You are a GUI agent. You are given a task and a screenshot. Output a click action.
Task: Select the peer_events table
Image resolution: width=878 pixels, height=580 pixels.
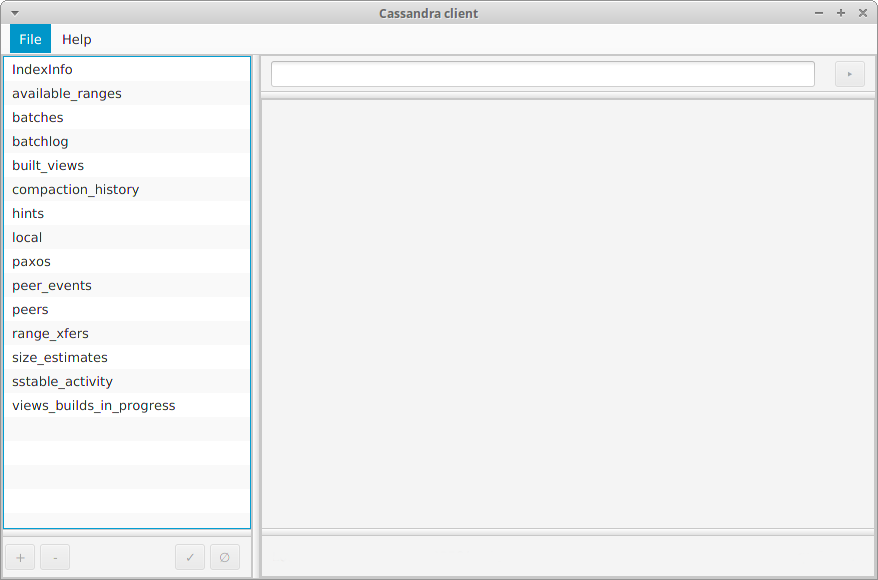point(127,286)
